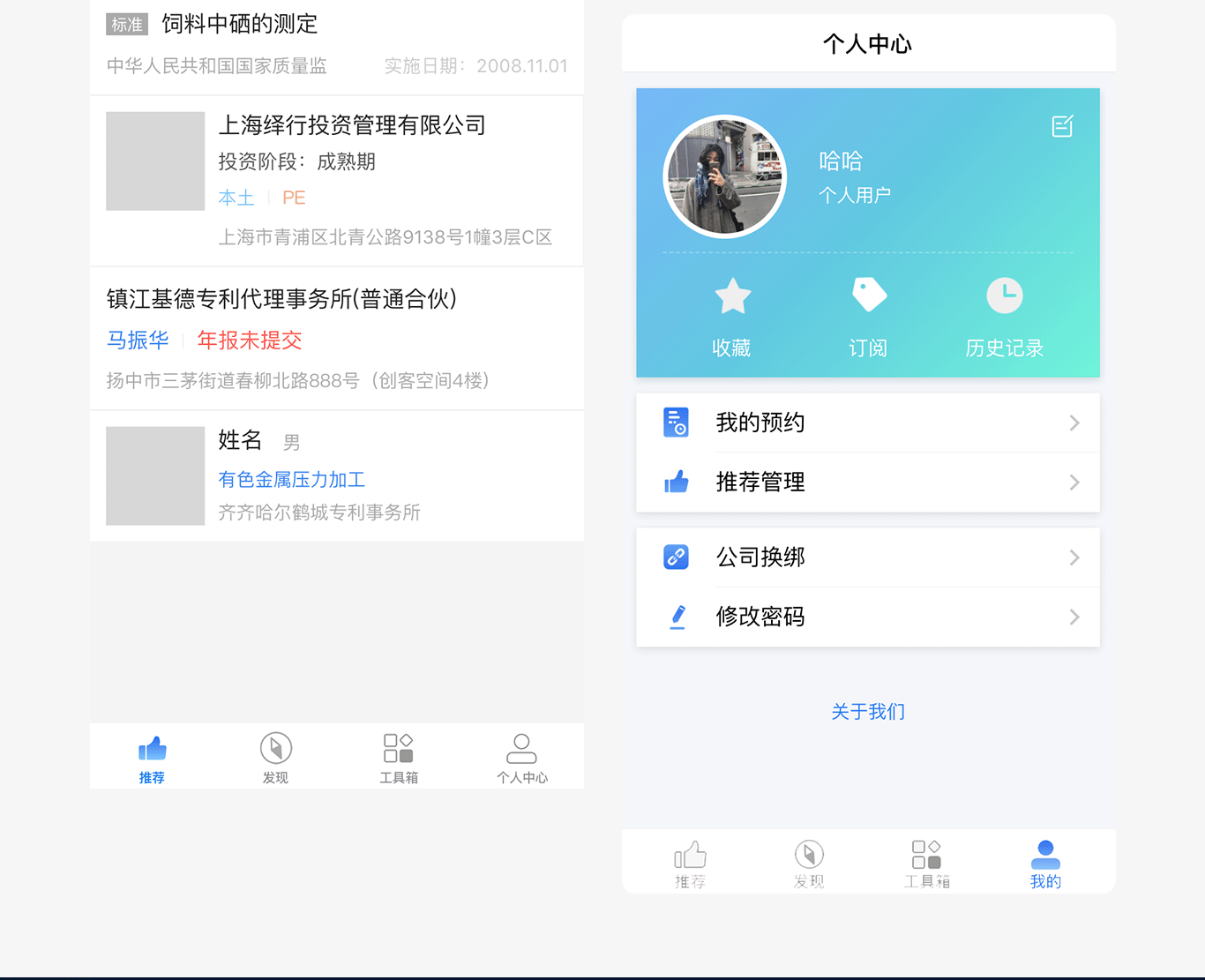The image size is (1205, 980).
Task: Open 上海绎行投资管理有限公司 company title
Action: click(x=352, y=125)
